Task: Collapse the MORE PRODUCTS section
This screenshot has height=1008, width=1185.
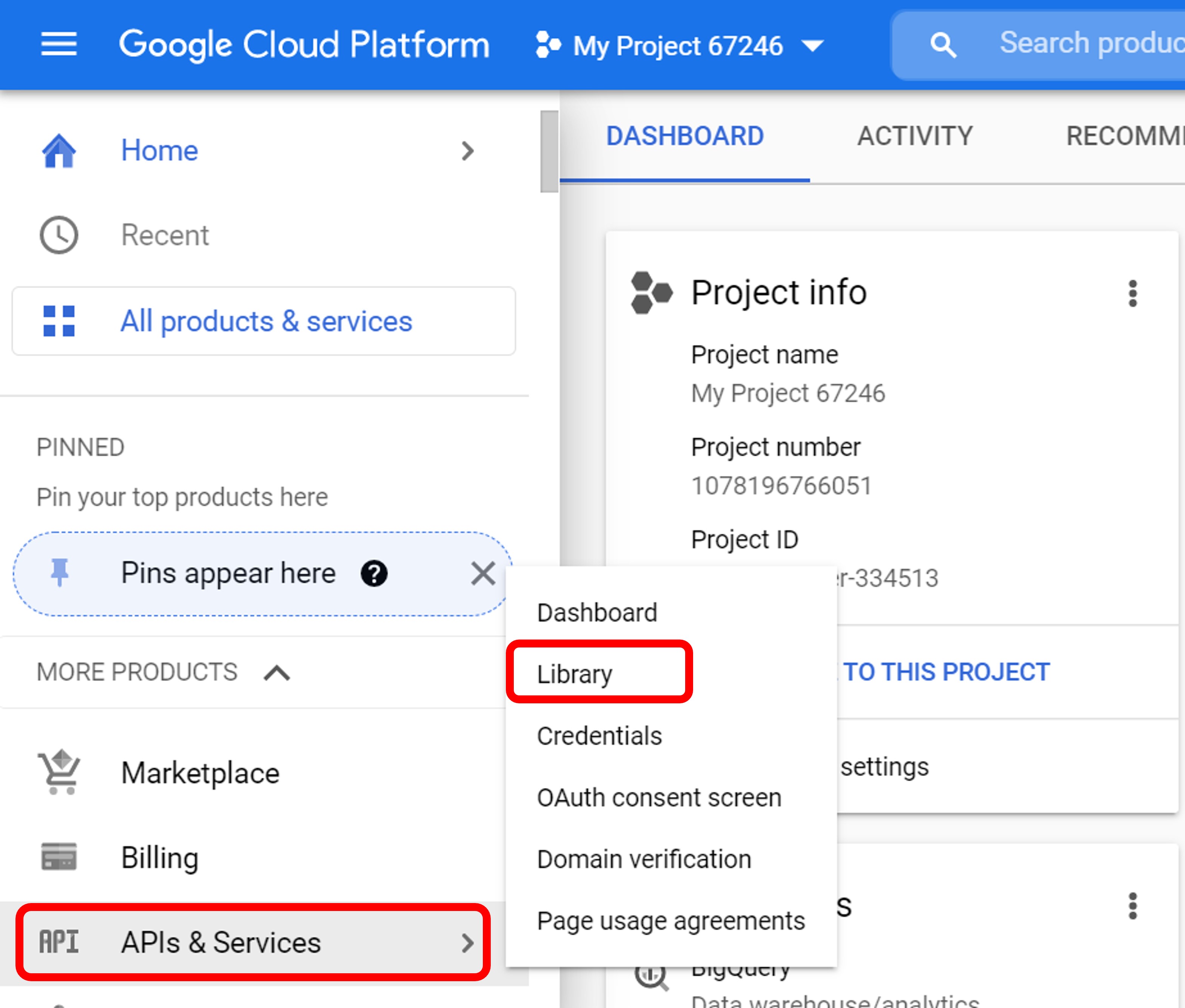Action: (x=277, y=673)
